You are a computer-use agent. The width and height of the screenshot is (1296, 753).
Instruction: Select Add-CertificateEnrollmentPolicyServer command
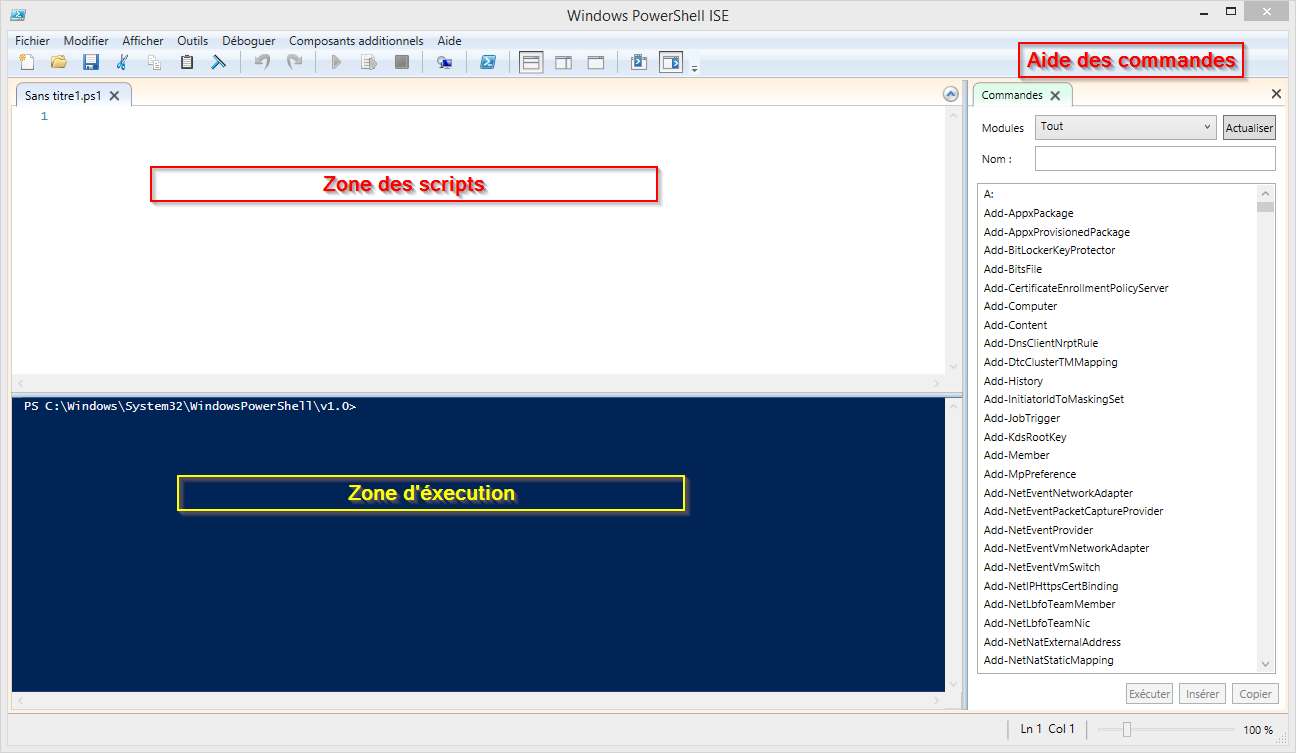coord(1076,288)
